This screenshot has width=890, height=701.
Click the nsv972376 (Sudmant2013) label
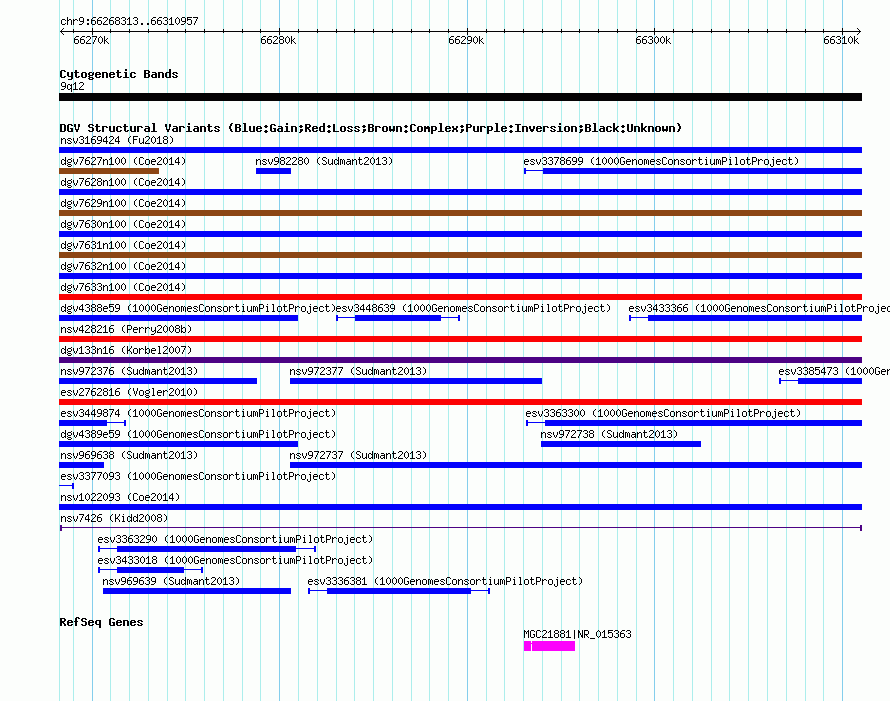(129, 371)
